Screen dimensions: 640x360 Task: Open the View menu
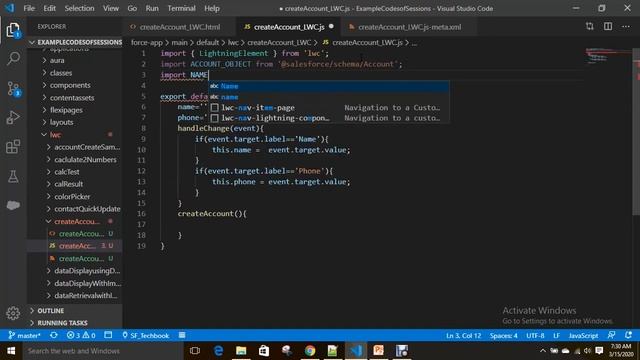[111, 8]
